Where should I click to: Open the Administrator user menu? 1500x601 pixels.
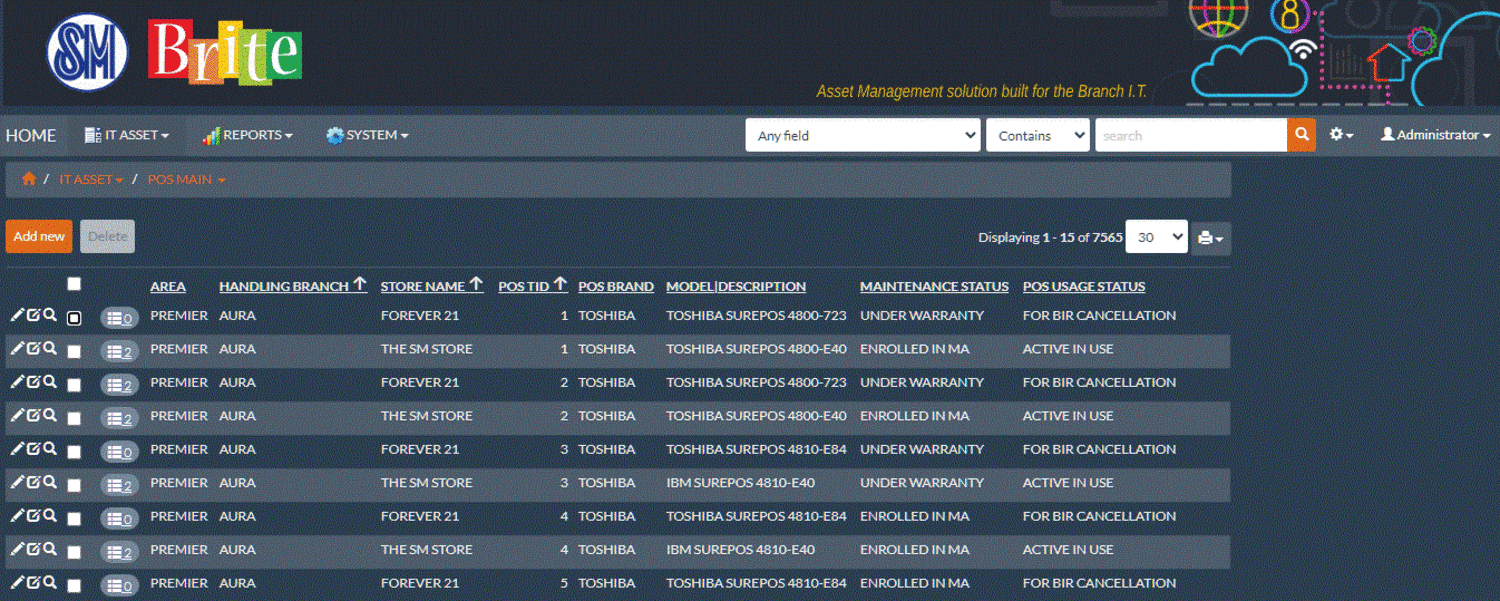coord(1435,135)
